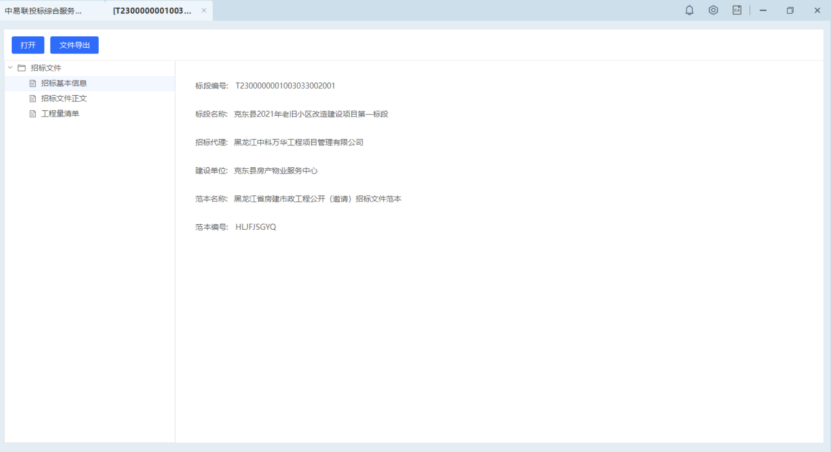Open the notifications bell icon
Viewport: 831px width, 452px height.
(689, 10)
